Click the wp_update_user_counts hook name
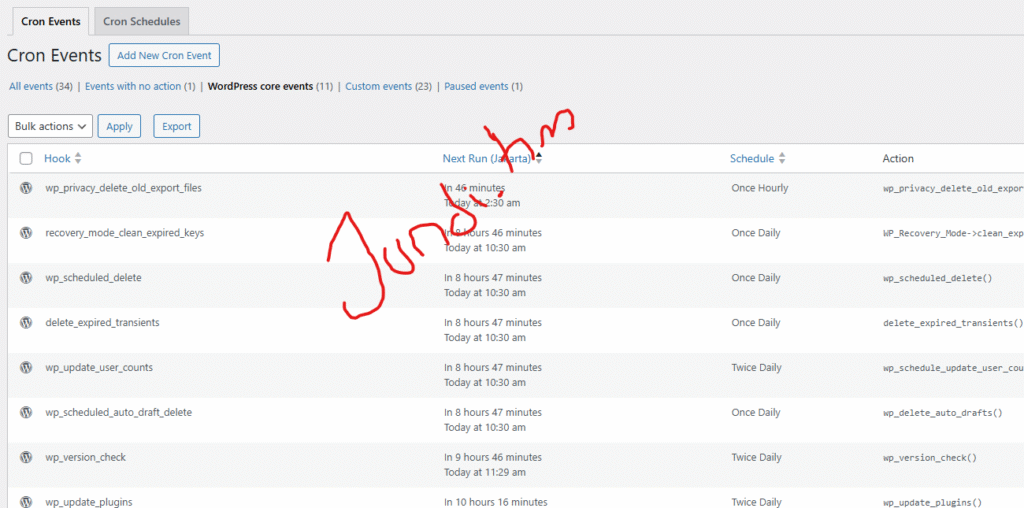 click(99, 368)
